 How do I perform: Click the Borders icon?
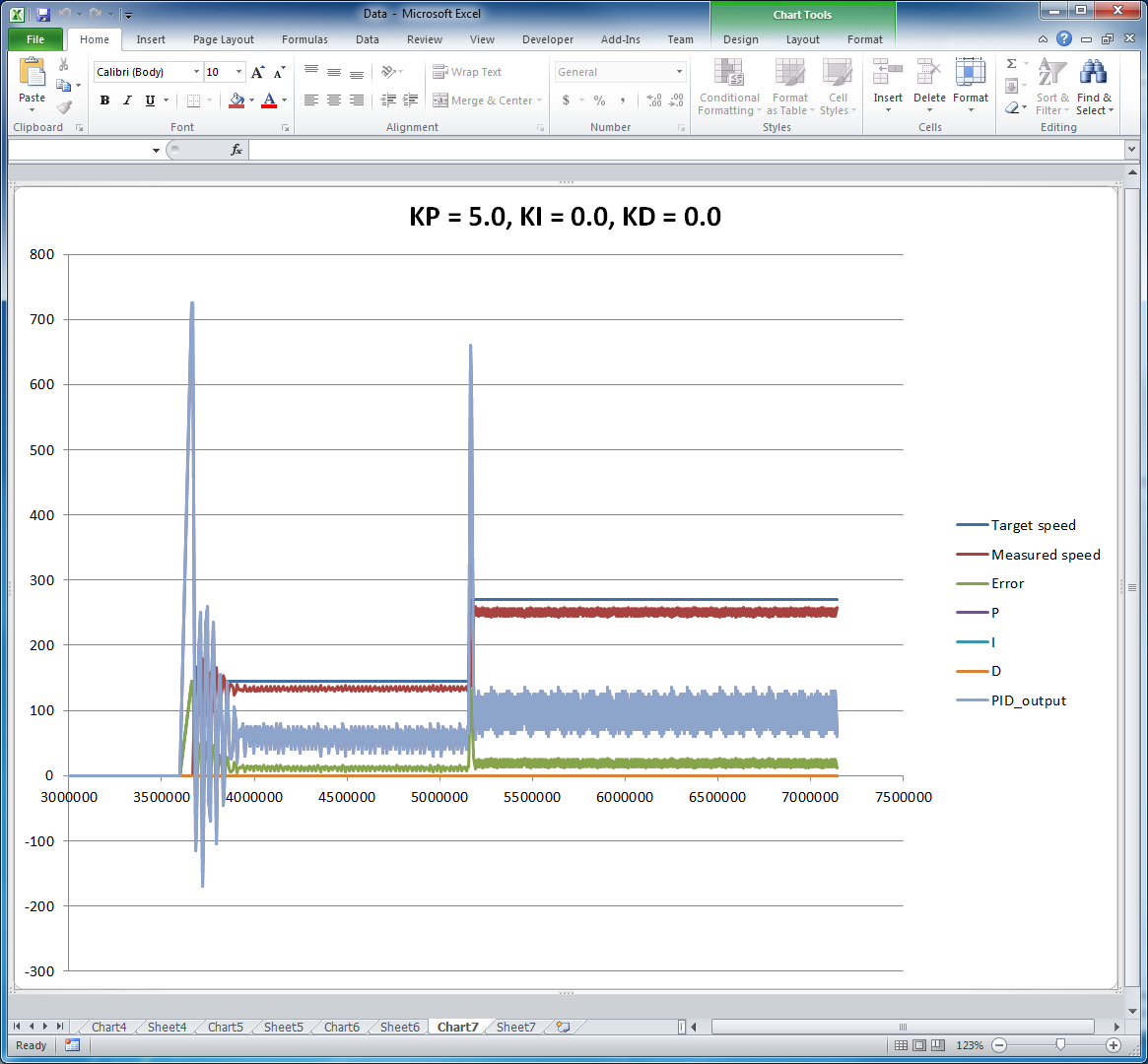tap(193, 100)
